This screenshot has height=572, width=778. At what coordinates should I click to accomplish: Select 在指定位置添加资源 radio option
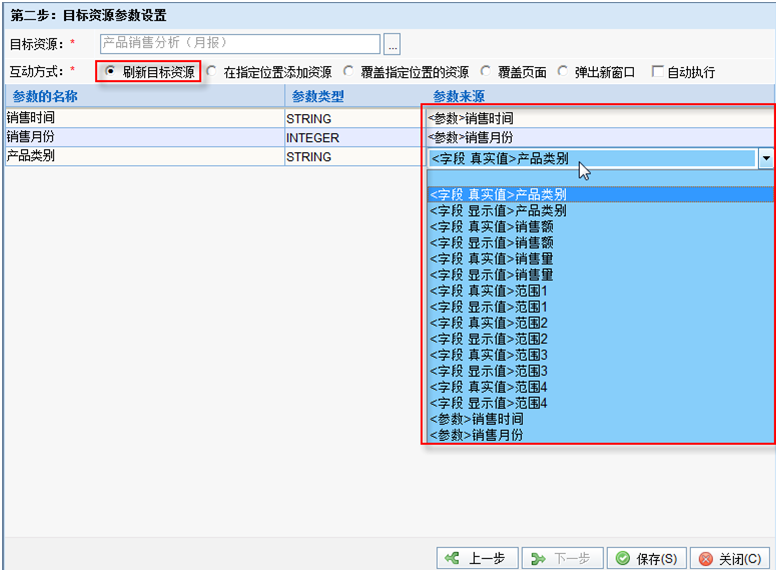212,71
